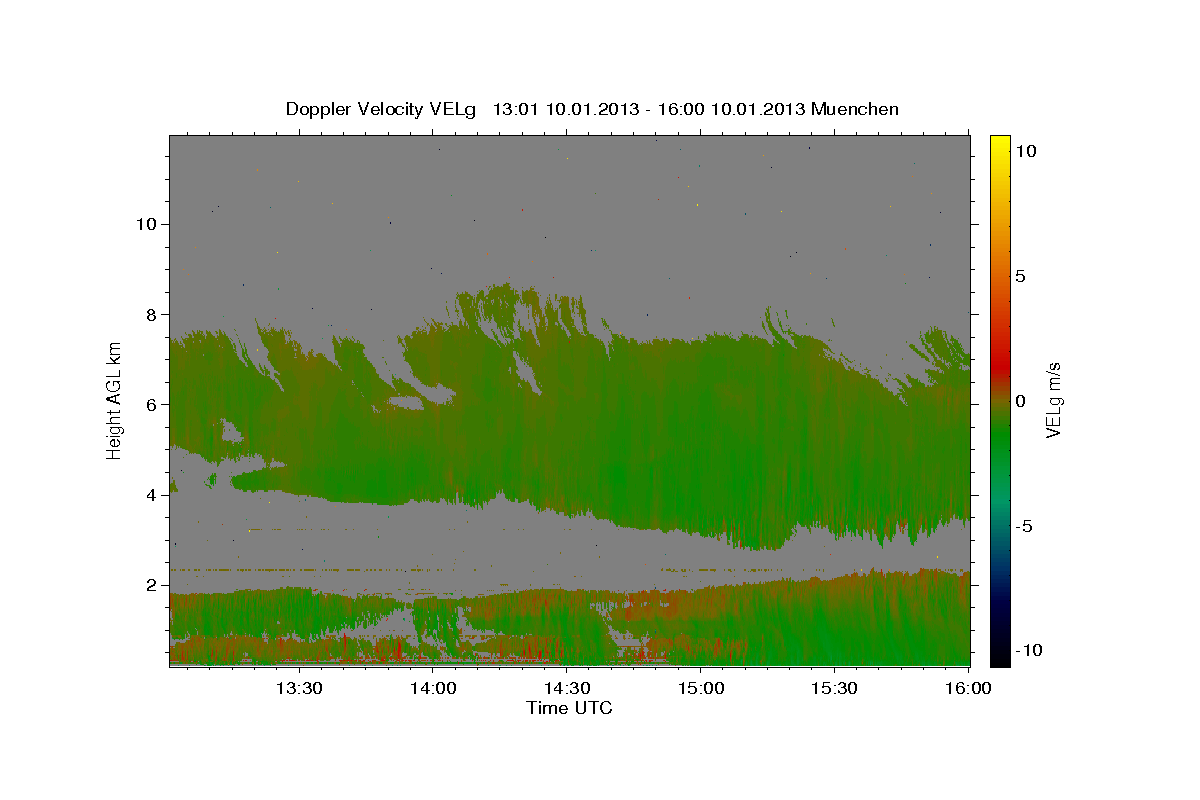Click the 'Time UTC' axis title
The width and height of the screenshot is (1200, 800).
569,708
